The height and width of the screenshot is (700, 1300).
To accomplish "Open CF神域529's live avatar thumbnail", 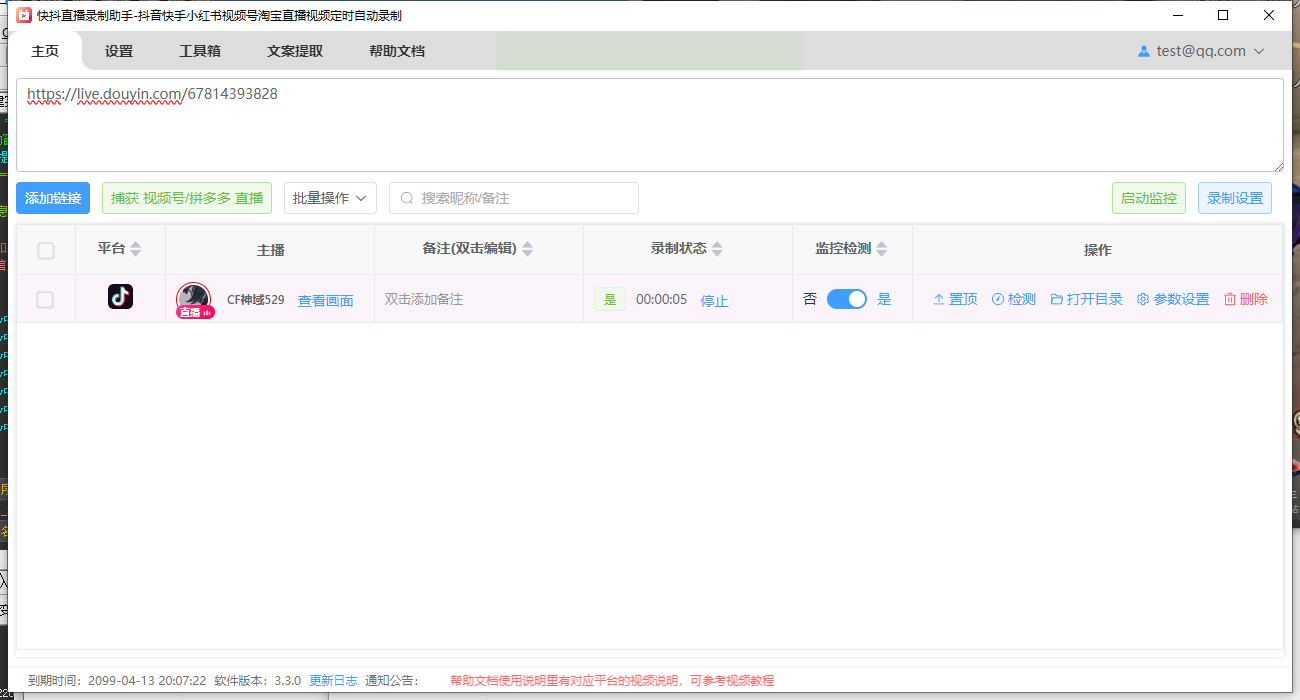I will [x=193, y=297].
